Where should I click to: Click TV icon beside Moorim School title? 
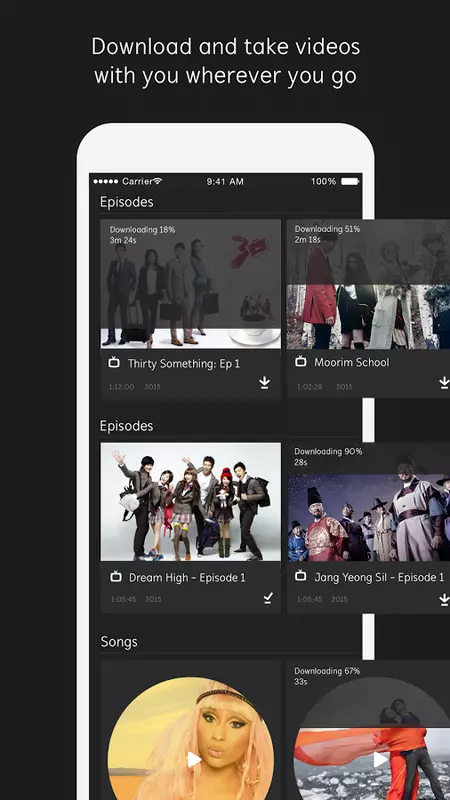coord(301,362)
